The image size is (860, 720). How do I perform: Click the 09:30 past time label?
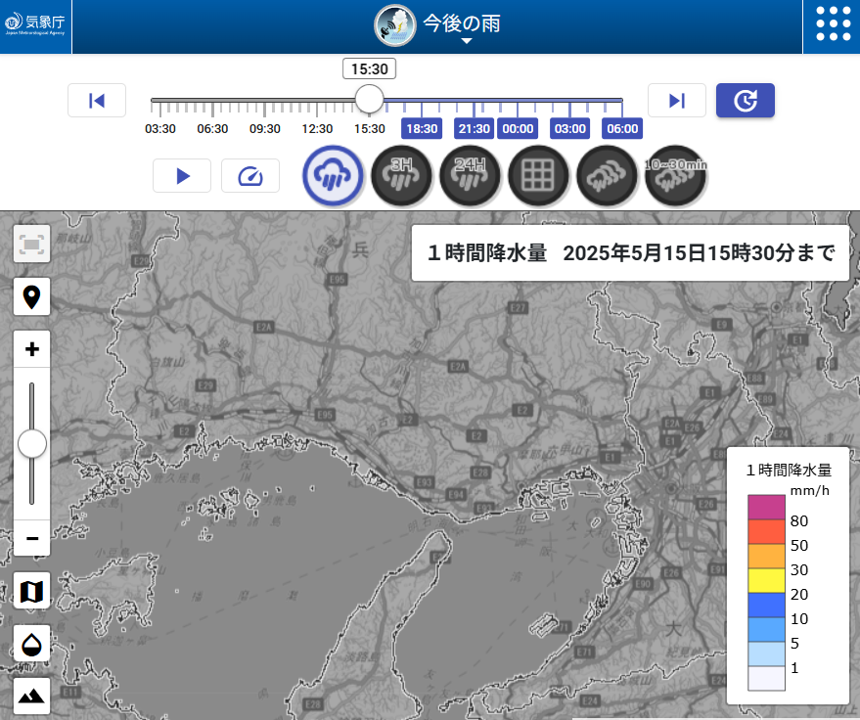tap(265, 129)
